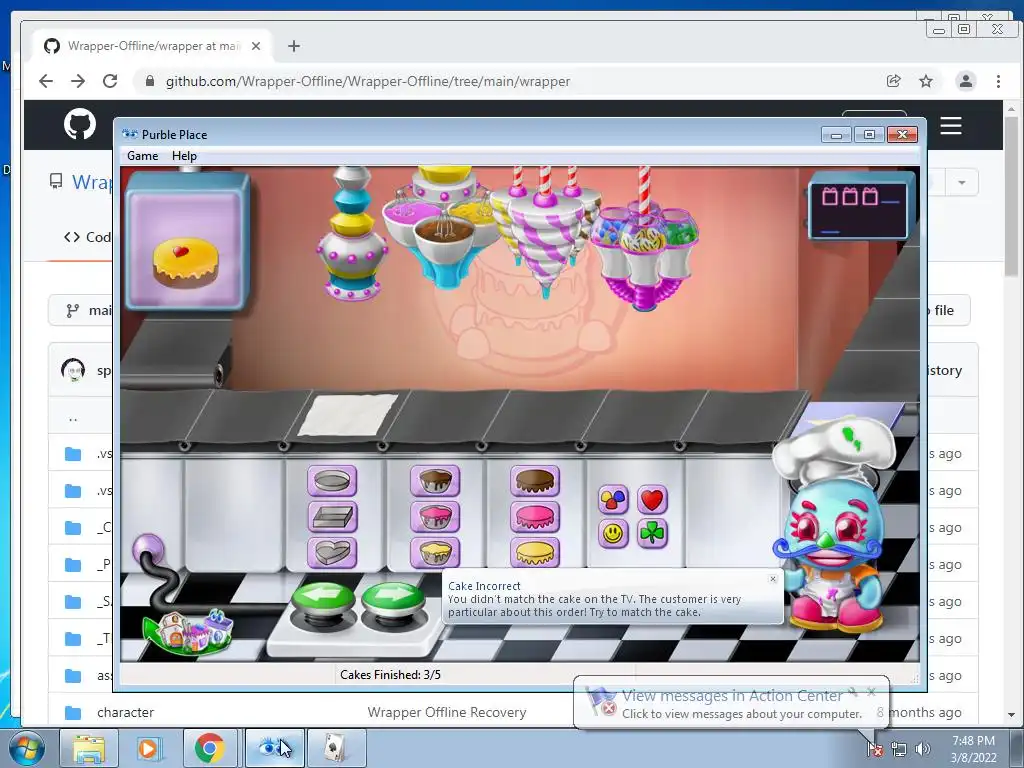The image size is (1024, 768).
Task: Add the red heart decoration
Action: click(x=652, y=500)
